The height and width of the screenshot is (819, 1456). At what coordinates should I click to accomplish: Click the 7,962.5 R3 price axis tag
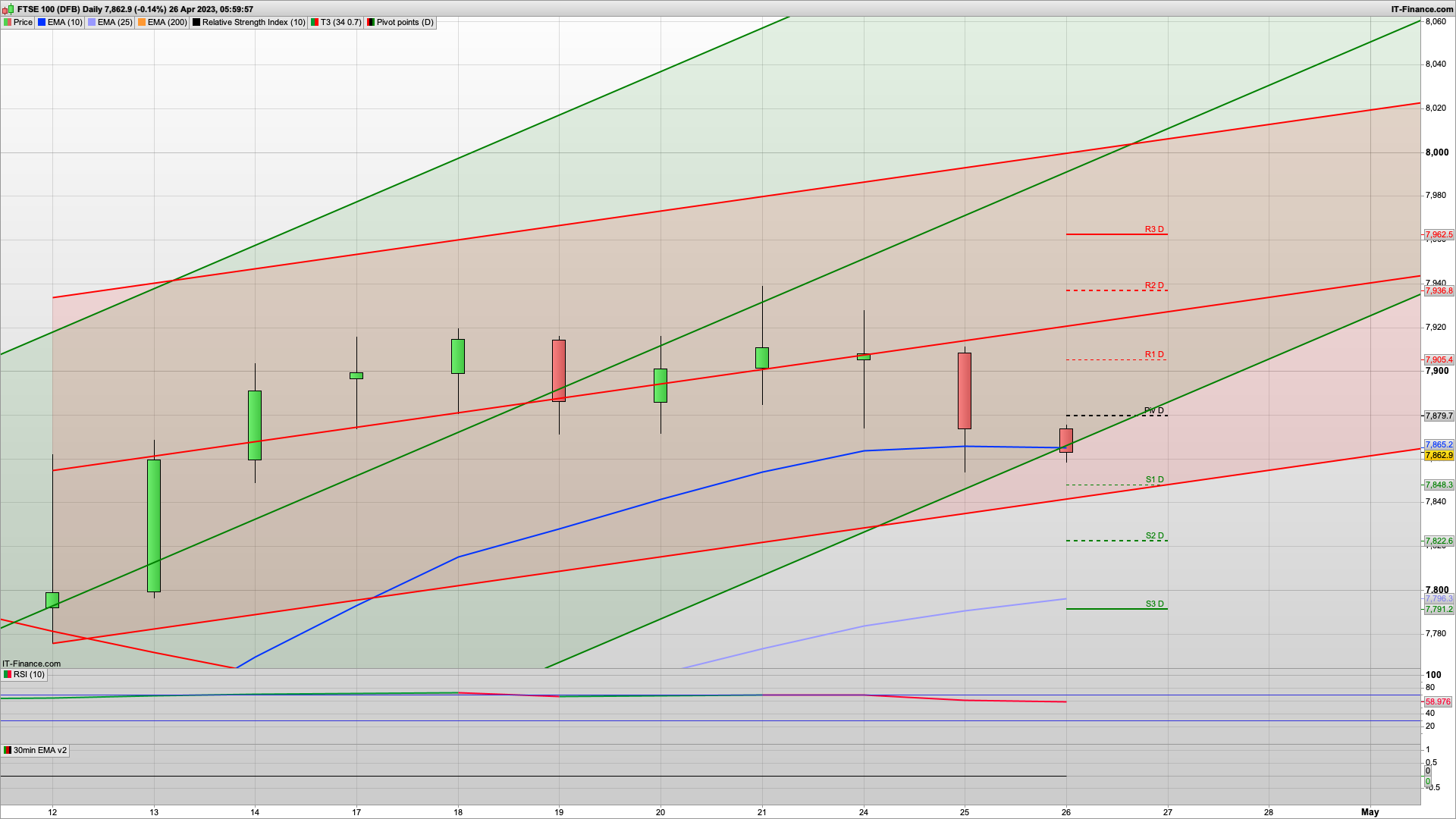click(x=1439, y=235)
